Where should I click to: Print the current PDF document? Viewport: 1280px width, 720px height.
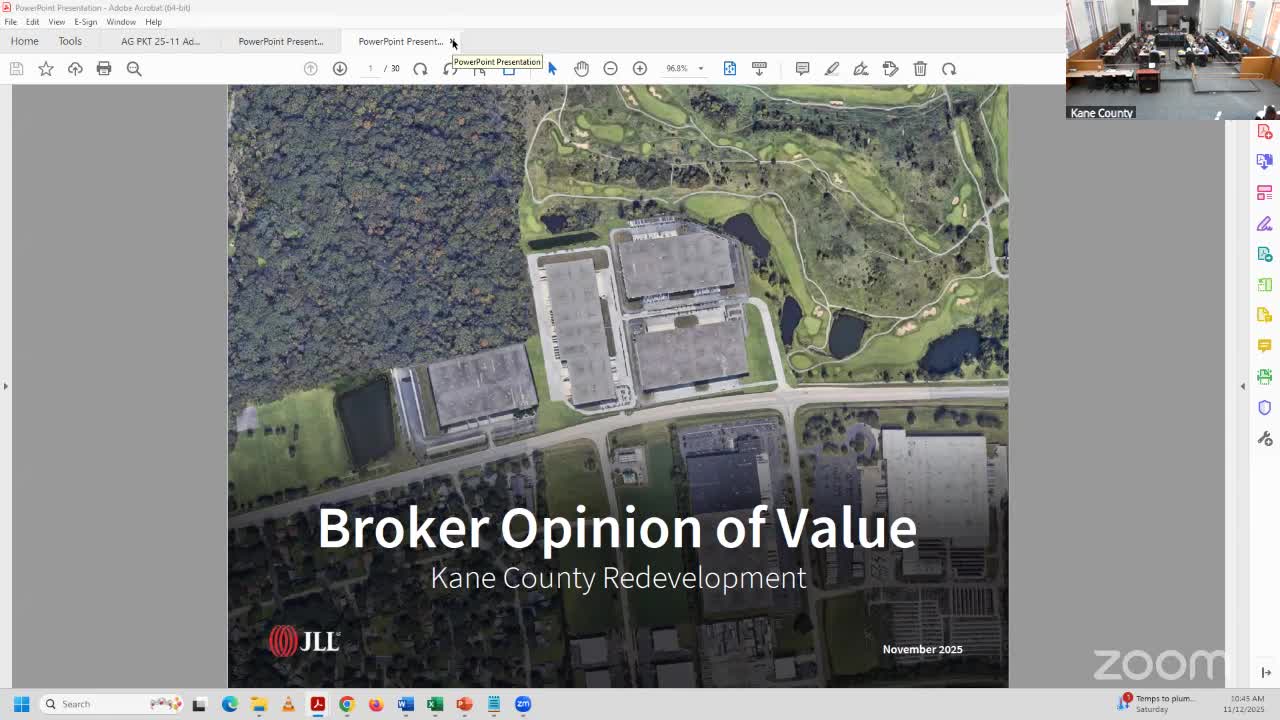pos(104,68)
